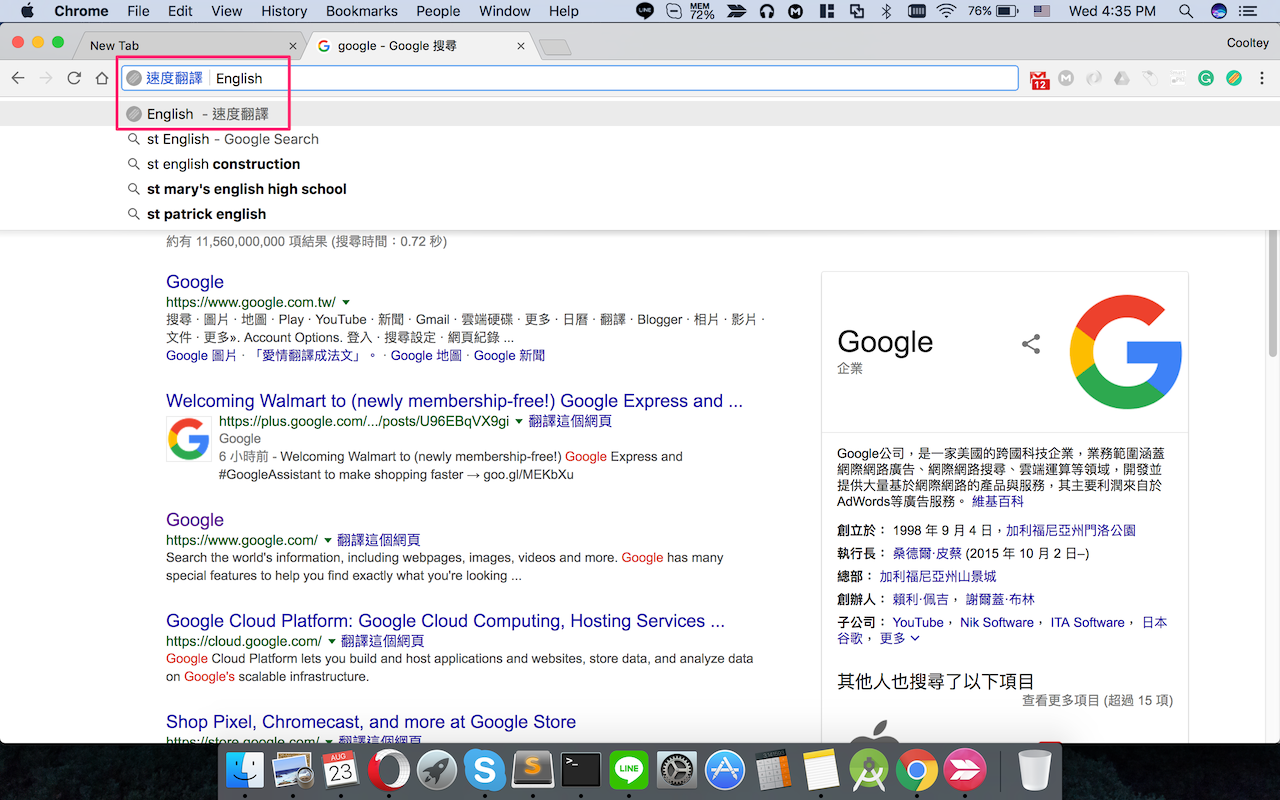Open the Google Cloud Platform result link

(445, 621)
